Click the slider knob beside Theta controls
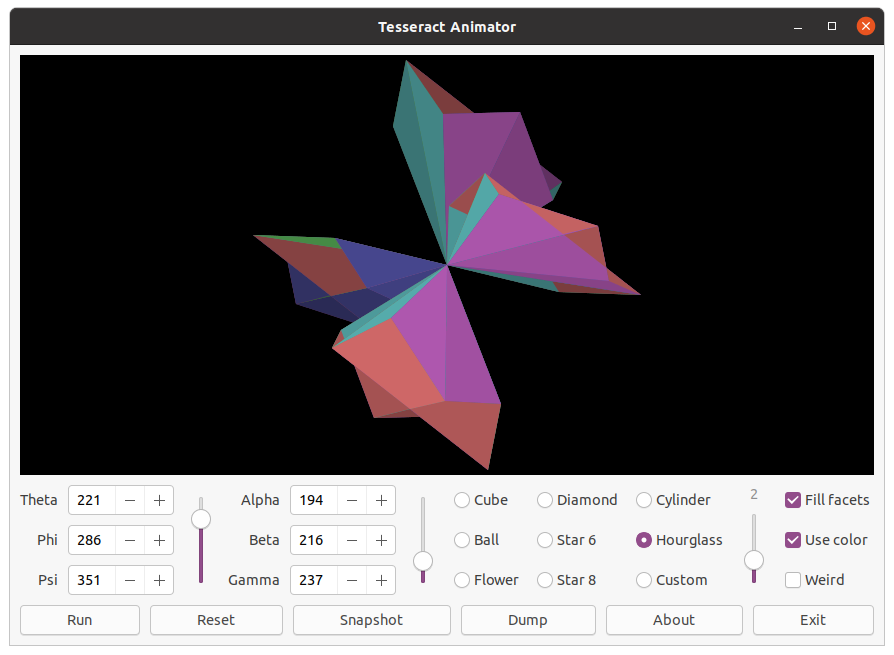The image size is (894, 655). click(x=201, y=519)
